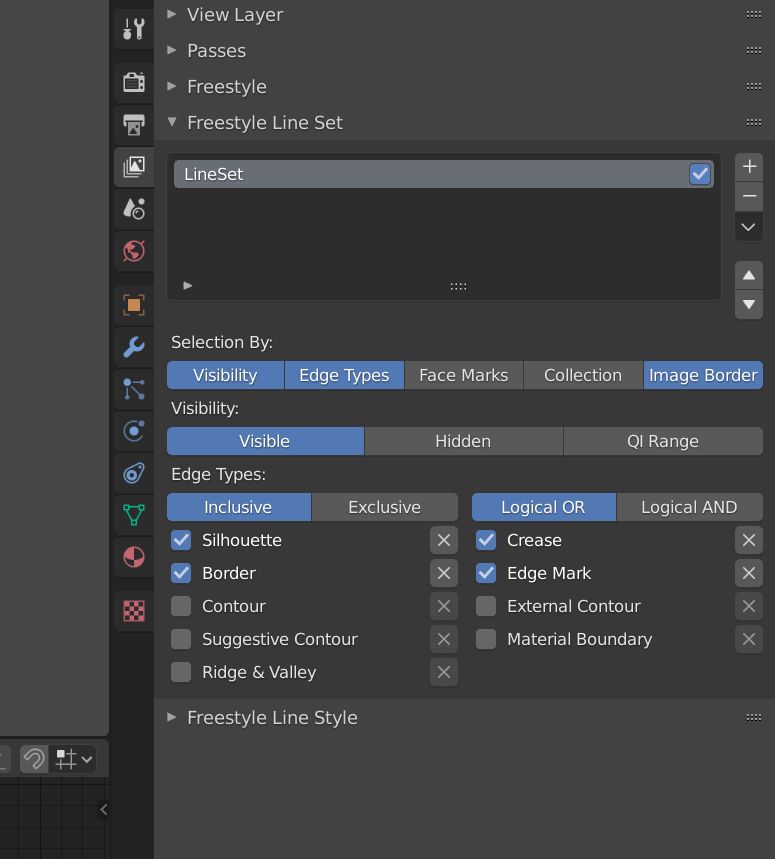Select Inclusive edge type negation
The width and height of the screenshot is (775, 859).
[238, 507]
